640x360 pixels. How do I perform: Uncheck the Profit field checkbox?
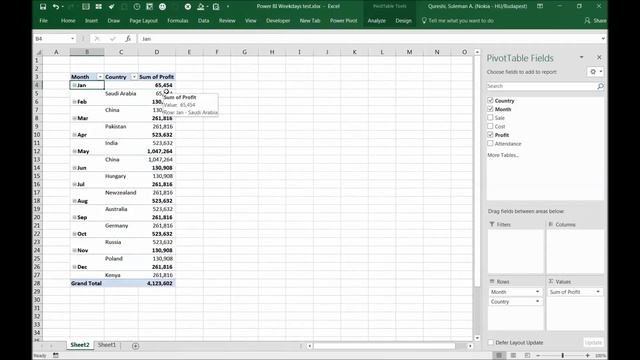tap(490, 135)
